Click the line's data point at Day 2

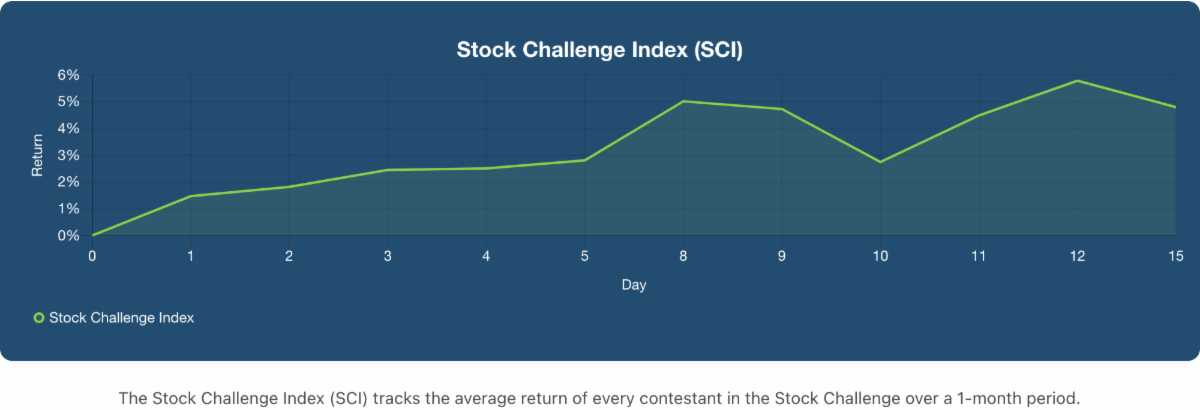(x=289, y=186)
